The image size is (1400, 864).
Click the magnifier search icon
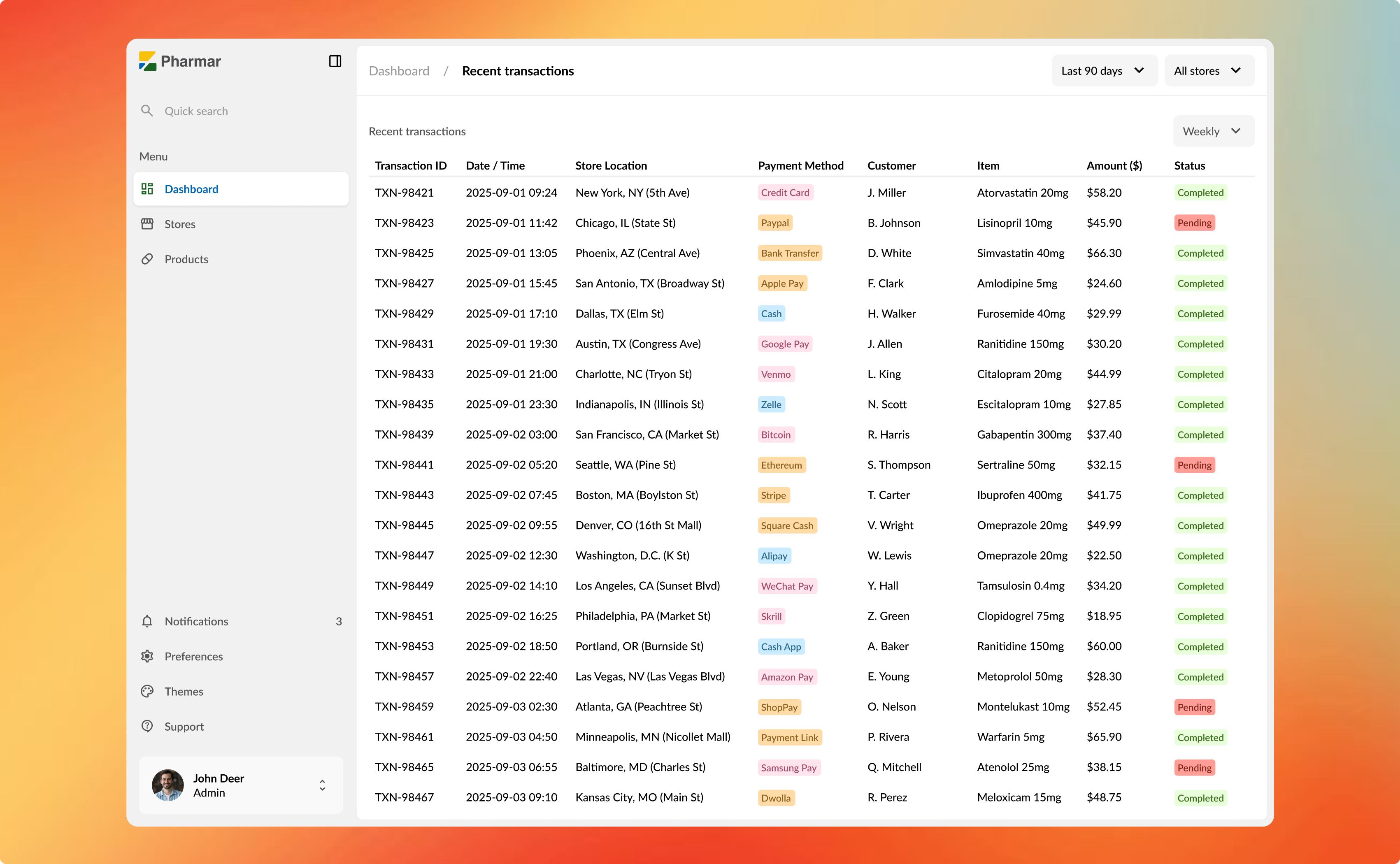[147, 111]
